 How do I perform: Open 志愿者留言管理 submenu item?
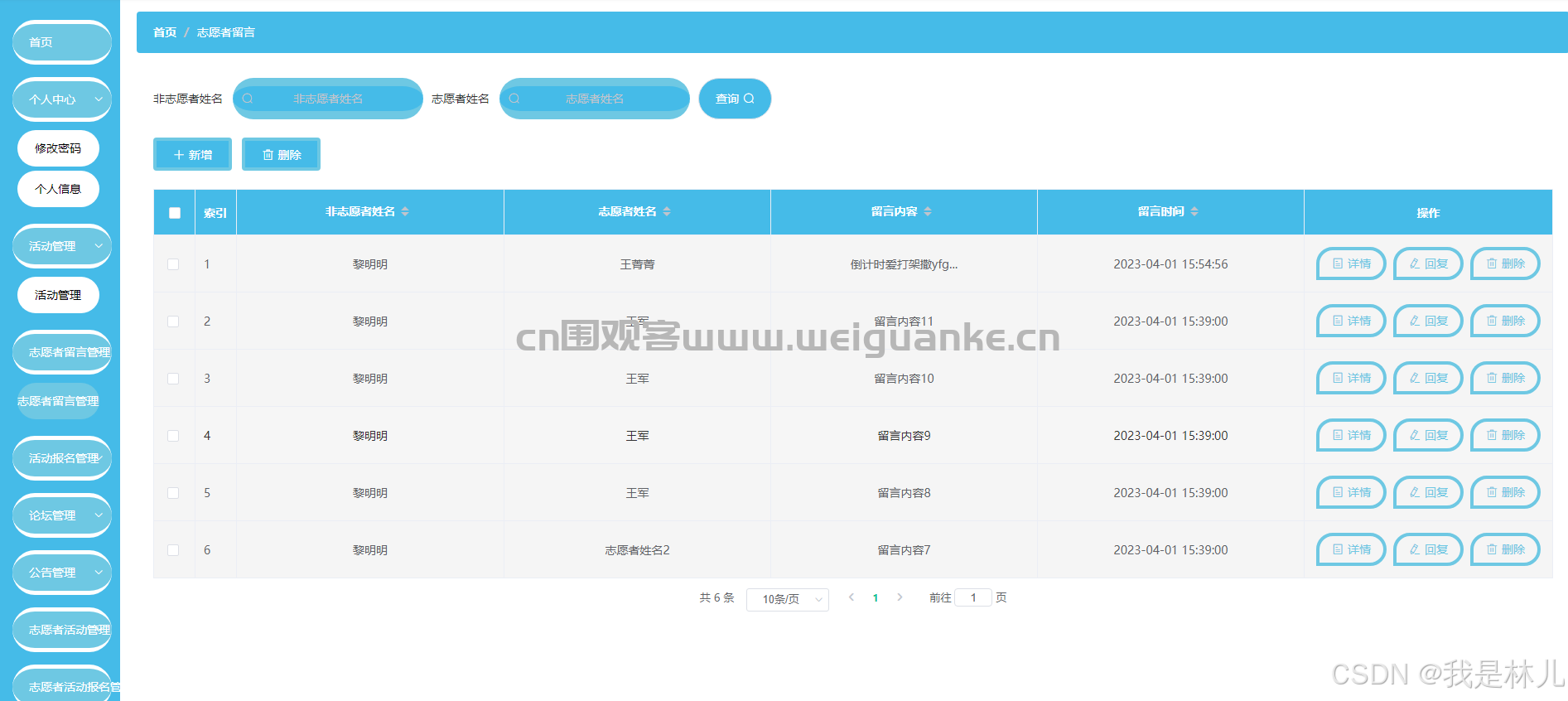click(x=58, y=401)
